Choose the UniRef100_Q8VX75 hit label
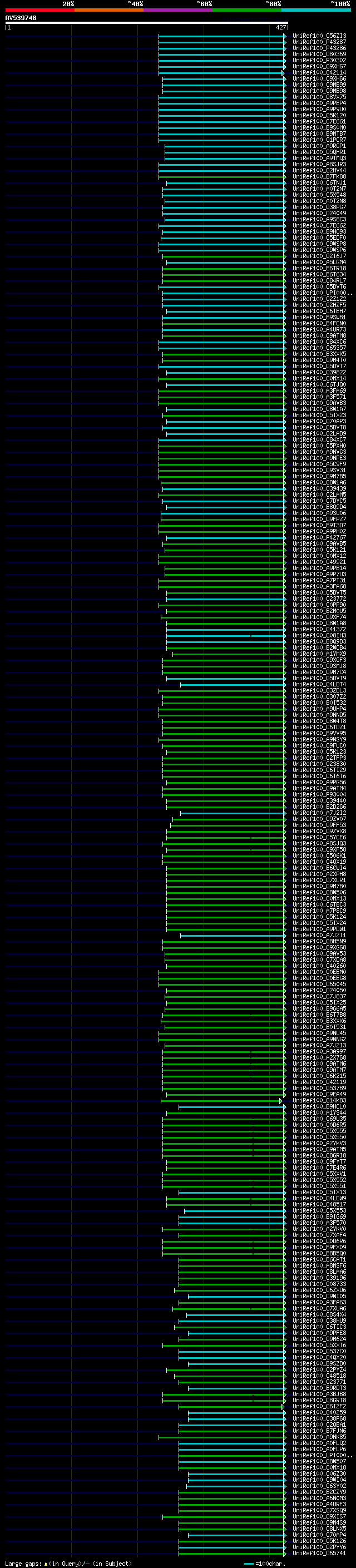356x1568 pixels. click(x=319, y=97)
